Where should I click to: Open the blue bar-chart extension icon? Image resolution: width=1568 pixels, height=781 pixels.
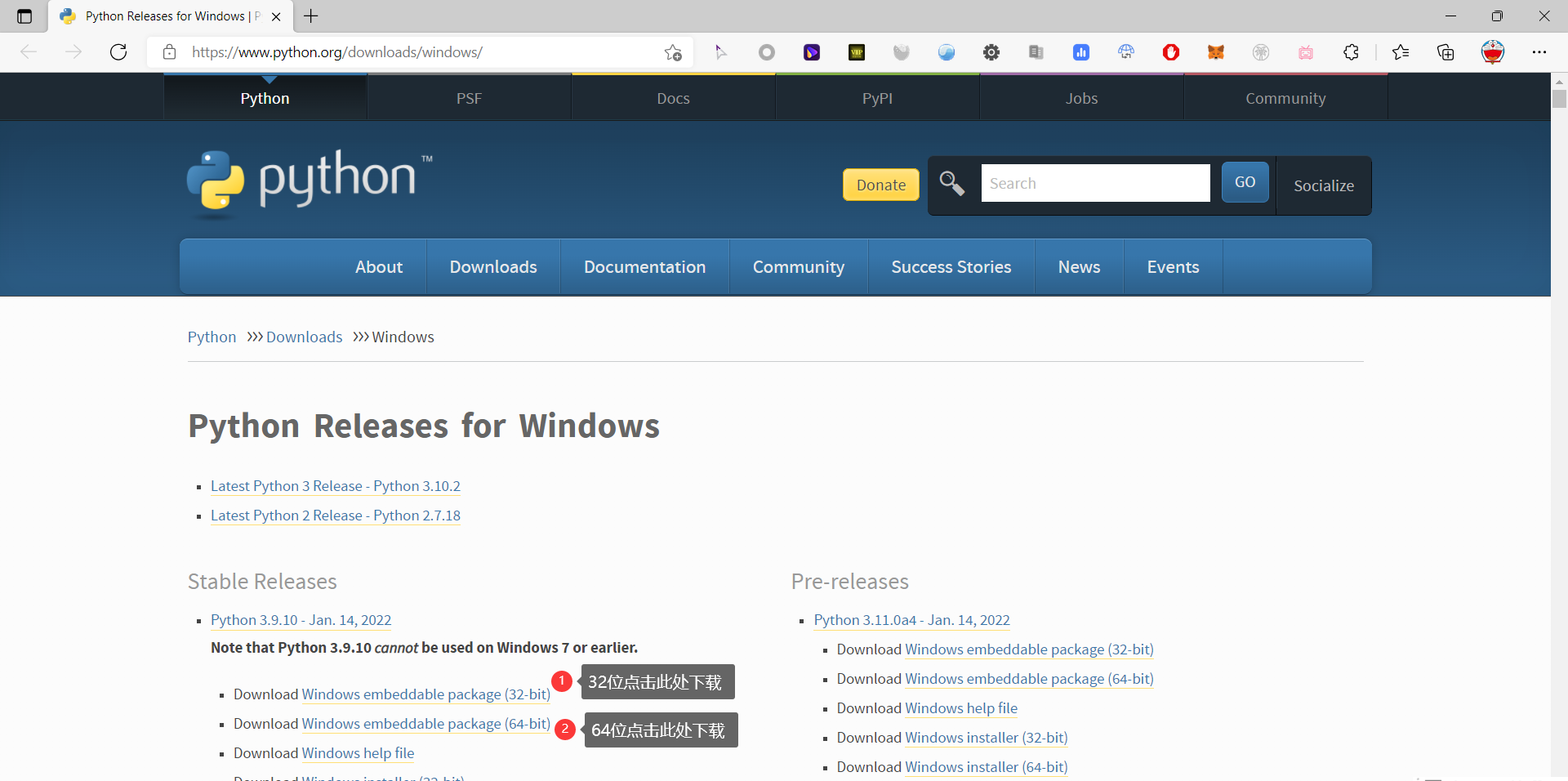pos(1081,52)
